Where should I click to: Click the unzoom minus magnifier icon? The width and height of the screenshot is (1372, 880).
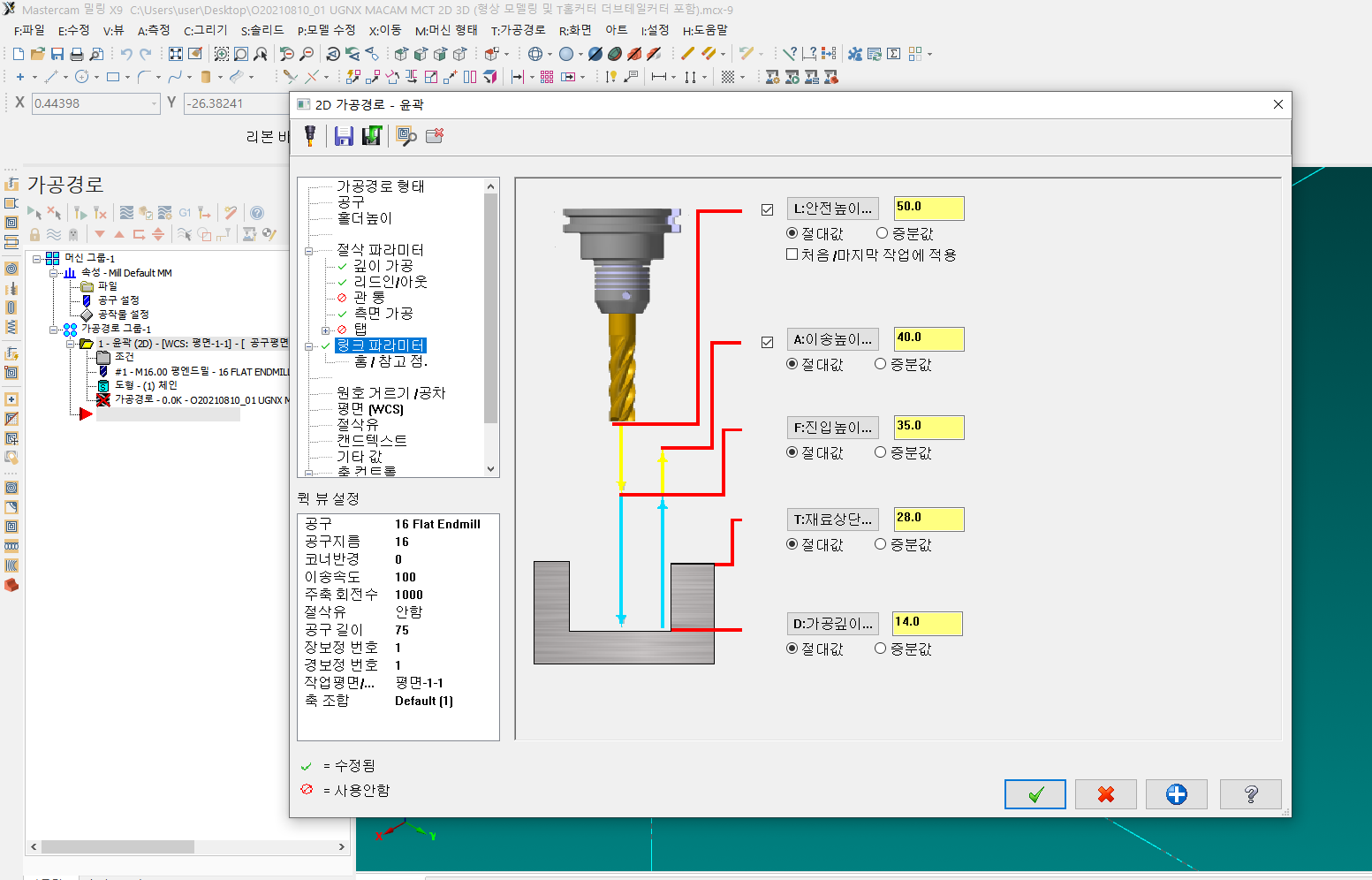pyautogui.click(x=307, y=54)
